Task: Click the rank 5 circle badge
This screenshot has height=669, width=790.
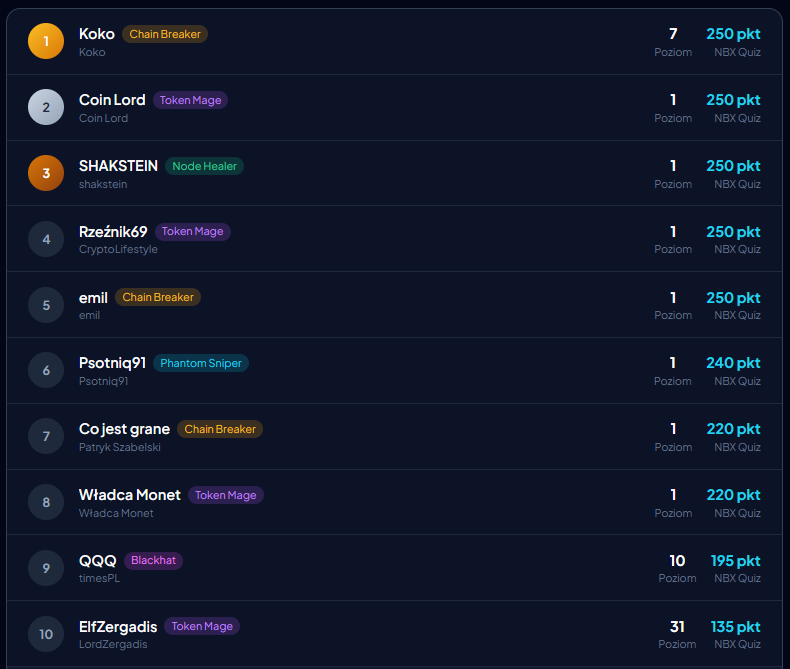Action: [x=46, y=305]
